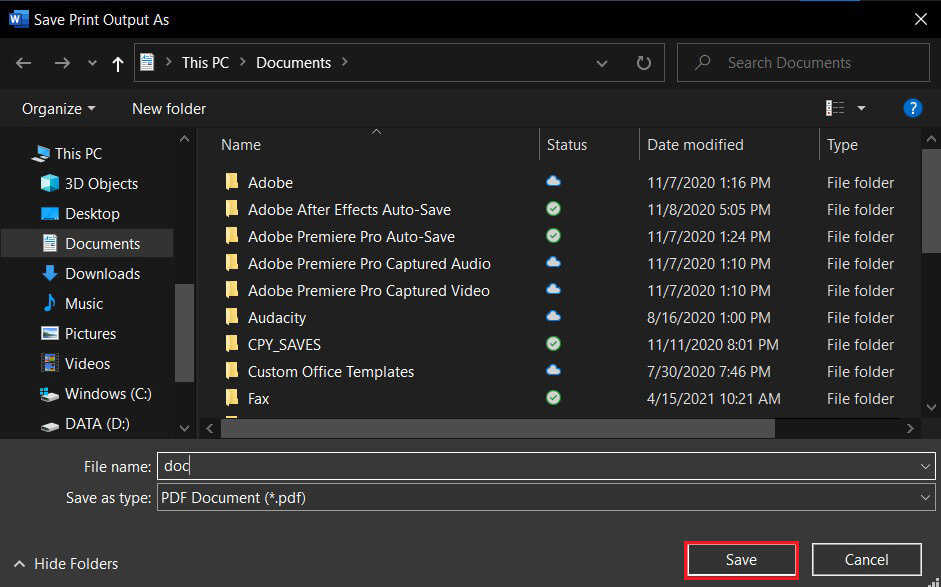Click Cancel to dismiss the dialog

coord(865,560)
